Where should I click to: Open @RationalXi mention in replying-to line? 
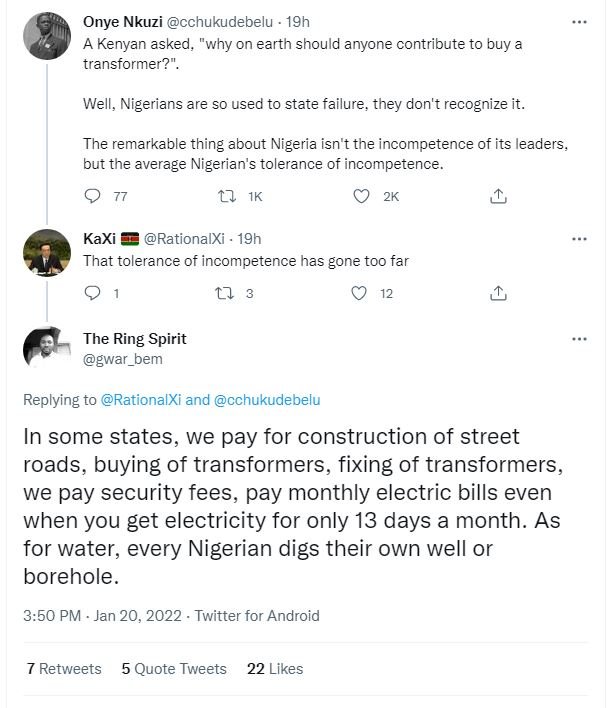coord(141,400)
